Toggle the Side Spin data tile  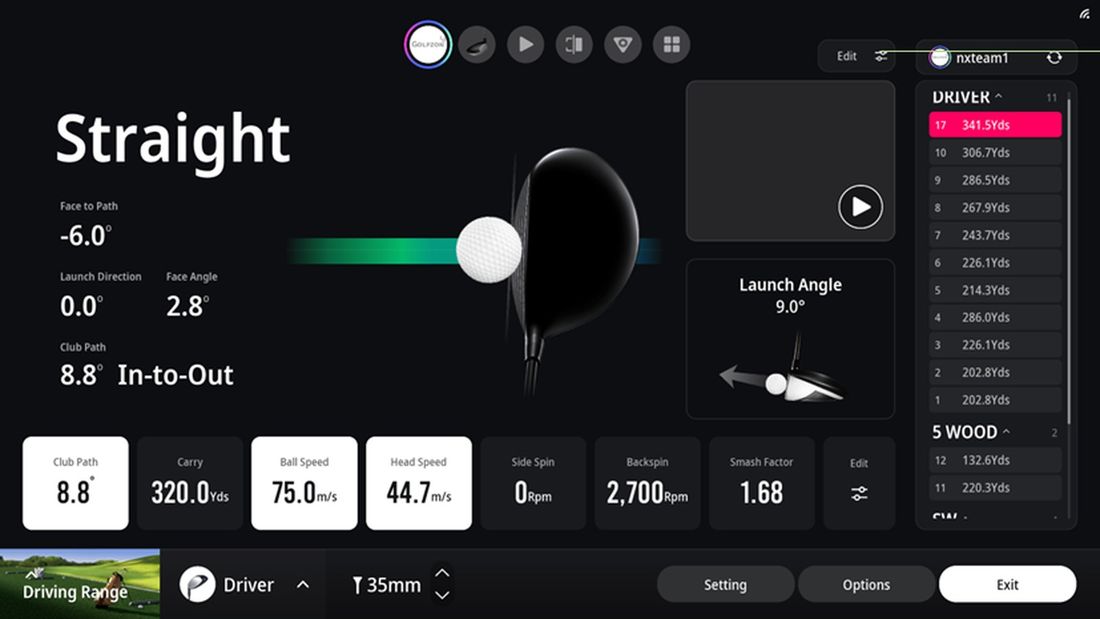(533, 483)
